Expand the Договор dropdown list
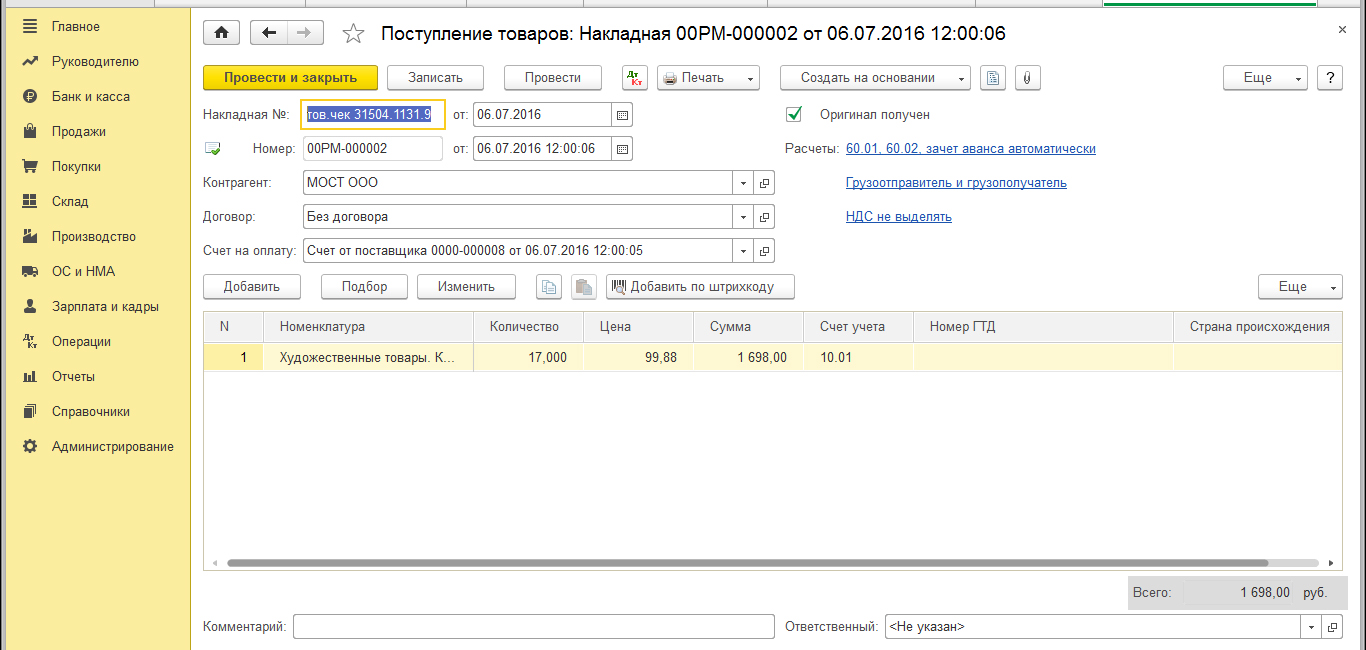The image size is (1366, 650). (x=743, y=217)
